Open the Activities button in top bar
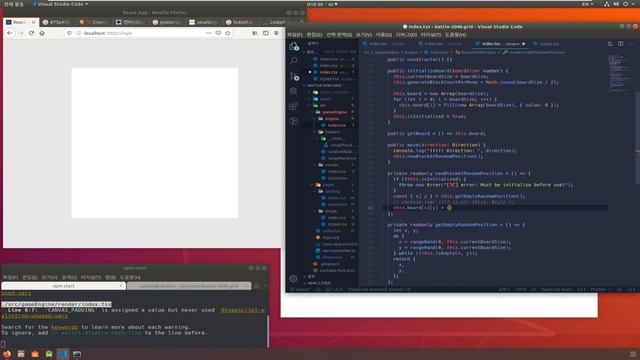This screenshot has width=640, height=360. 13,4
